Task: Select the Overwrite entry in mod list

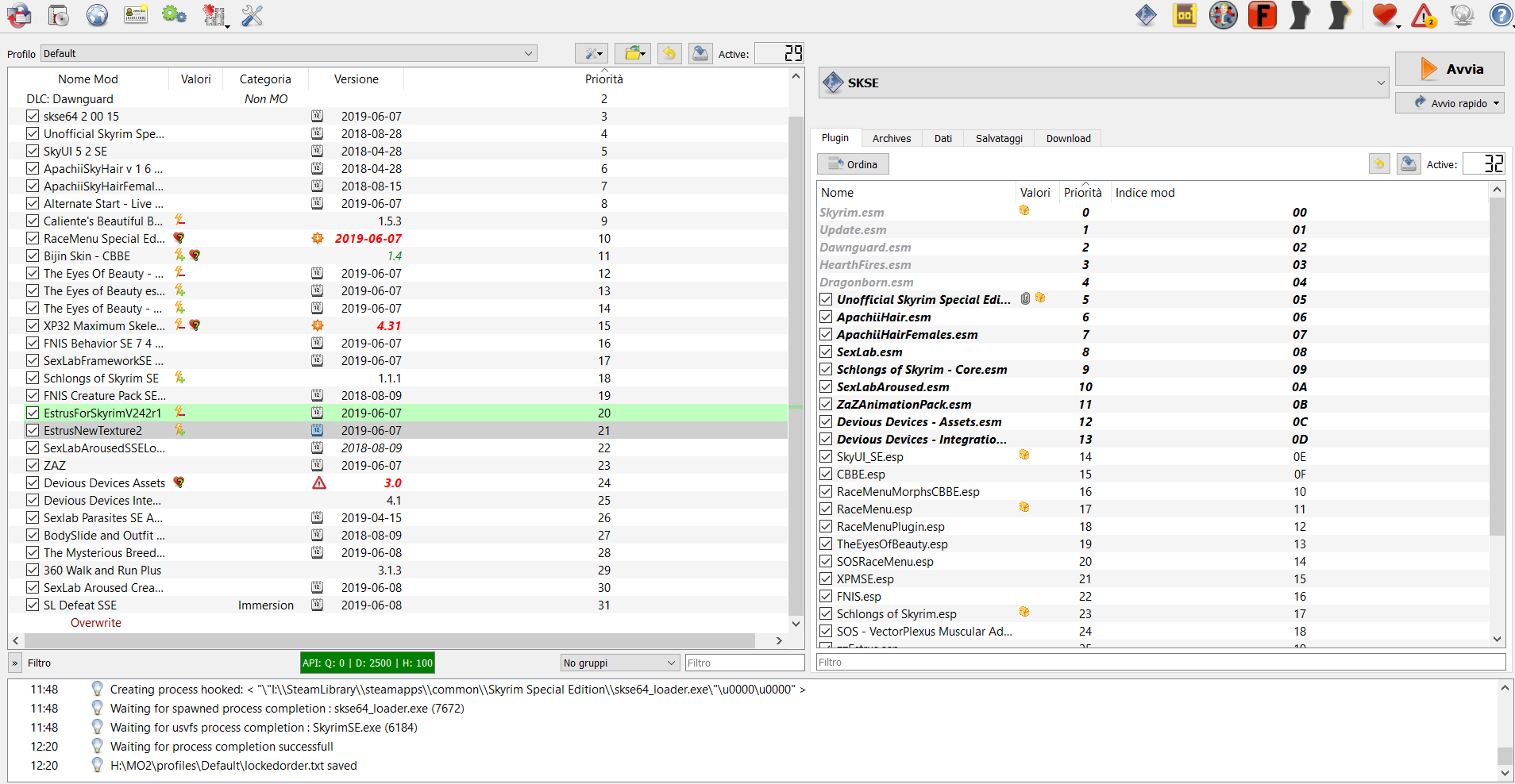Action: [x=96, y=622]
